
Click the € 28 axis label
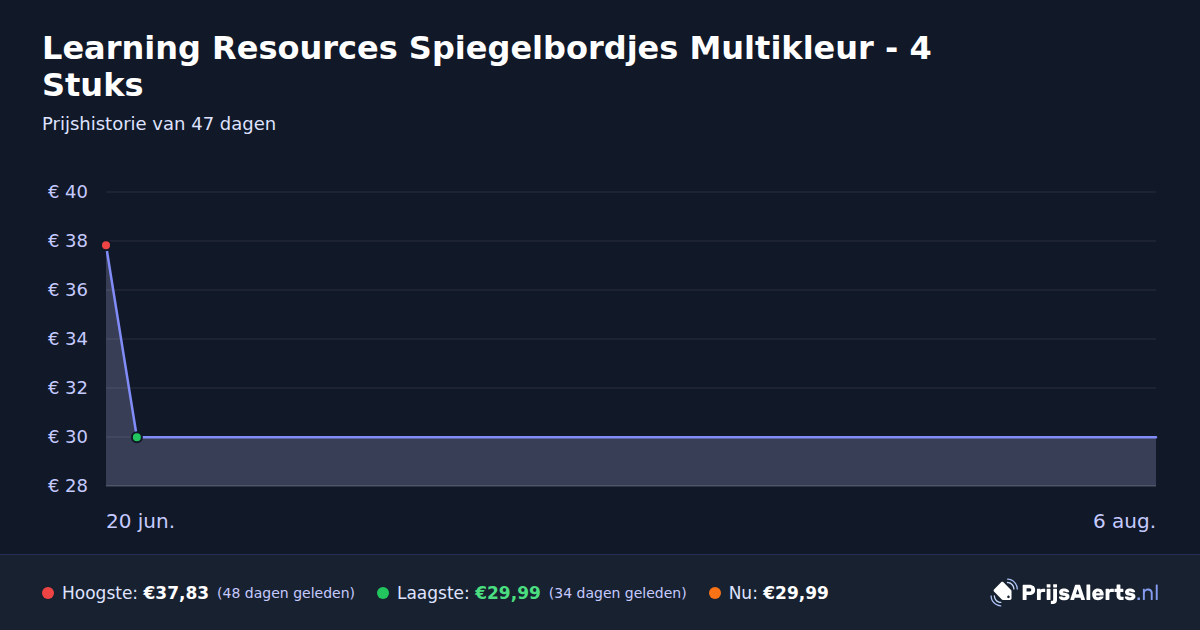point(68,486)
